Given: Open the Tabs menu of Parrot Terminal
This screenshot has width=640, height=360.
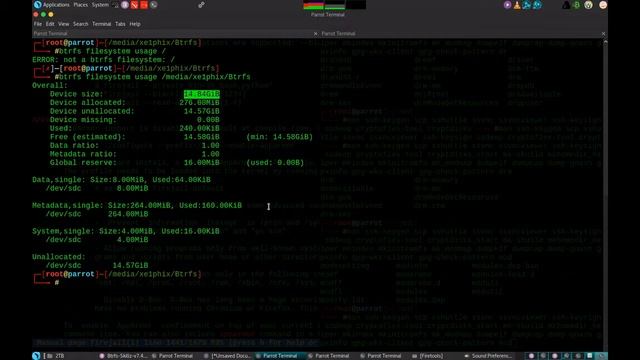Looking at the screenshot, I should [120, 24].
